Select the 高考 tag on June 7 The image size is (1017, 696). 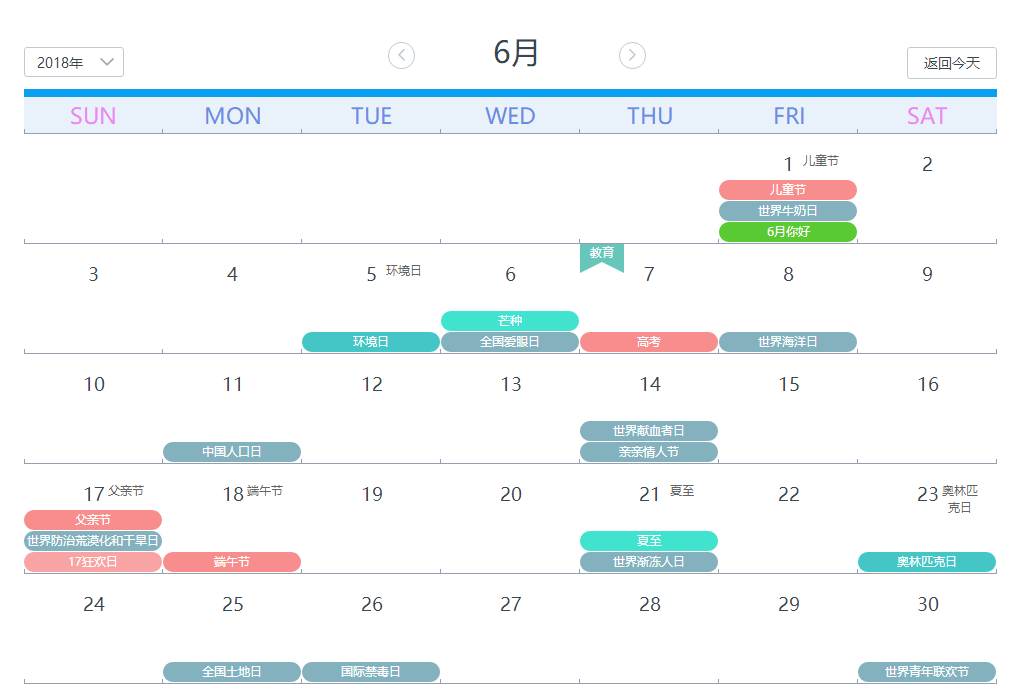tap(648, 341)
